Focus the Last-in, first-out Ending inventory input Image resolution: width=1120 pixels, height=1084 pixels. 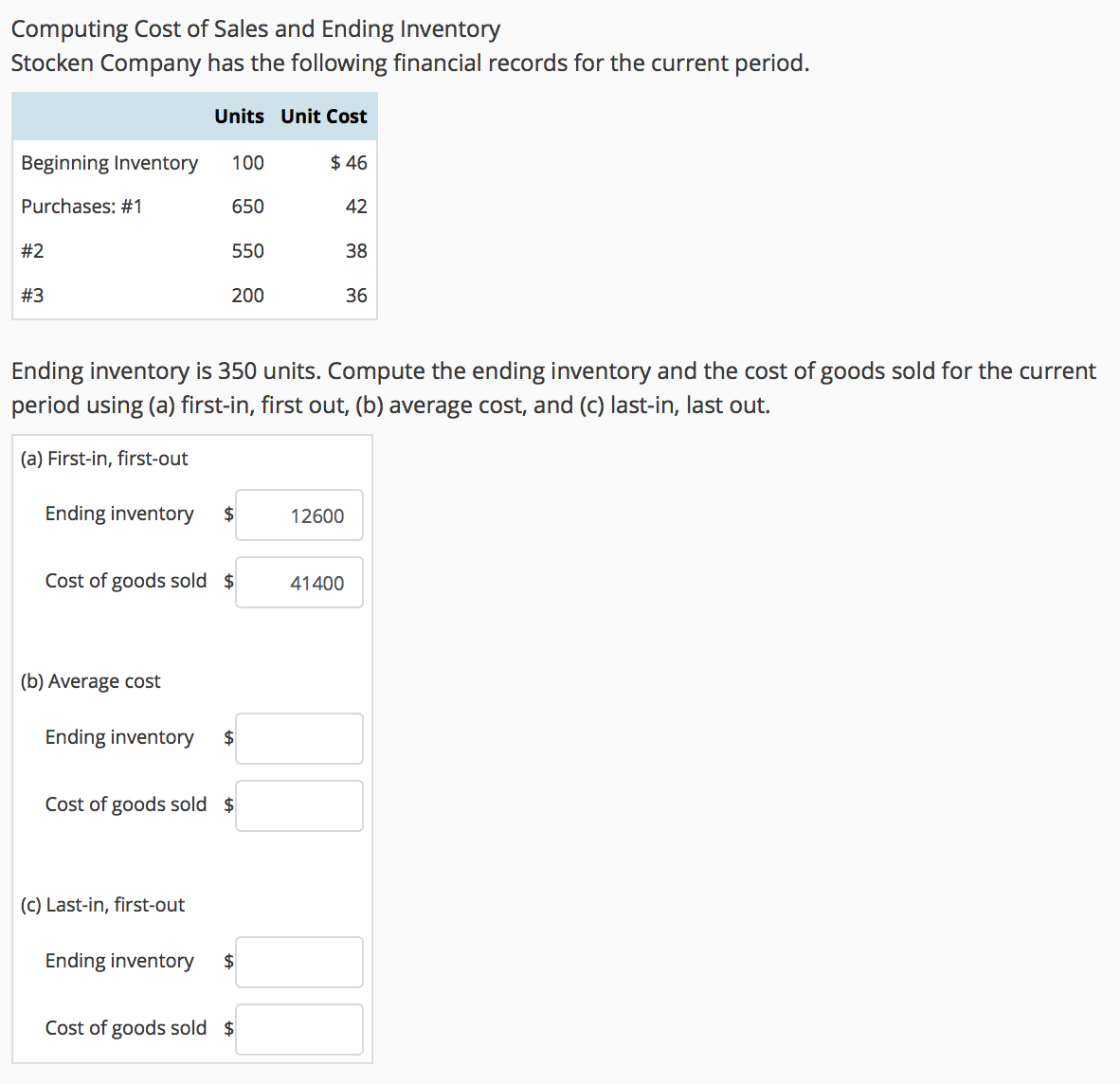point(298,963)
